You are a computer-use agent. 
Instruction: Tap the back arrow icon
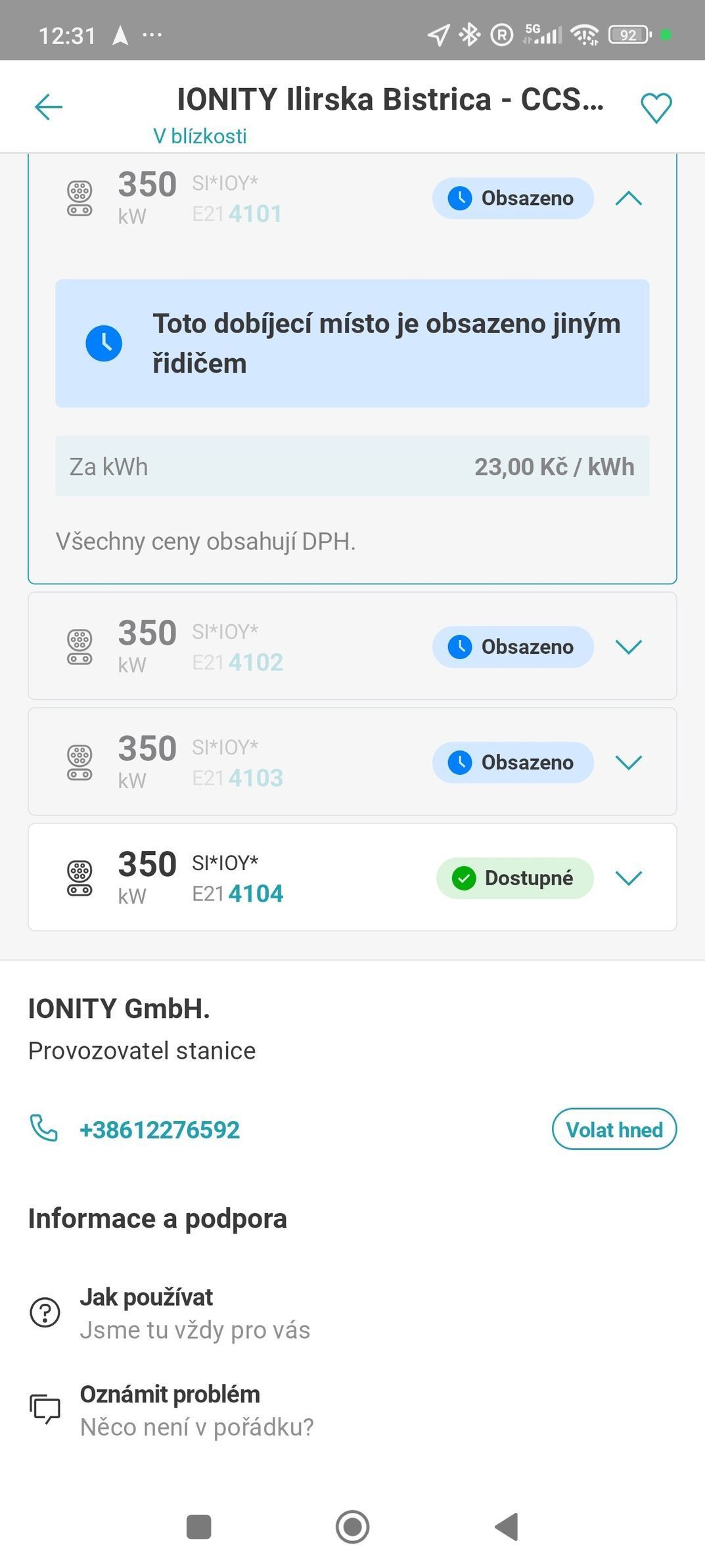point(48,107)
